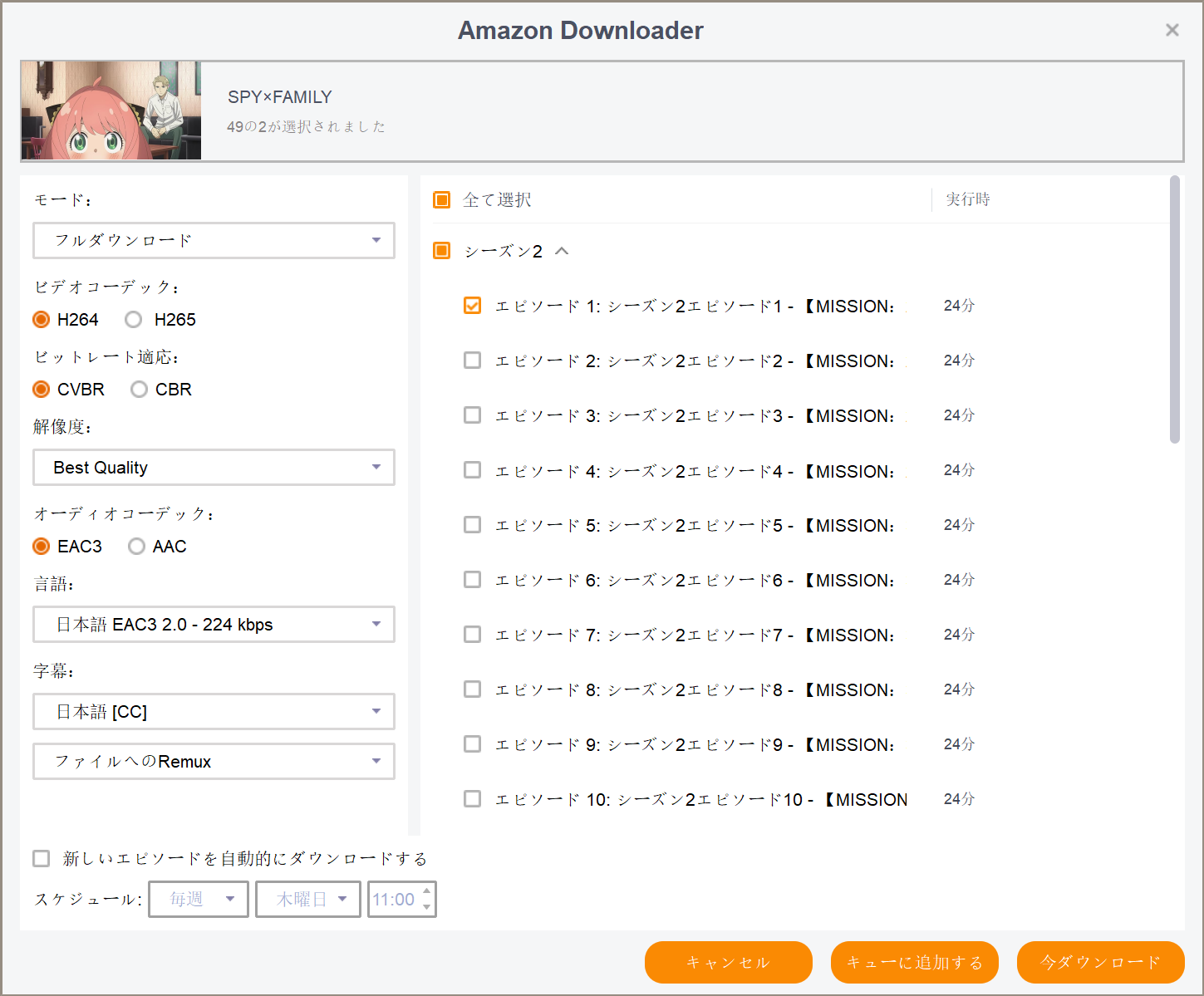1204x996 pixels.
Task: Uncheck エピソード 1 checkbox
Action: coord(472,306)
